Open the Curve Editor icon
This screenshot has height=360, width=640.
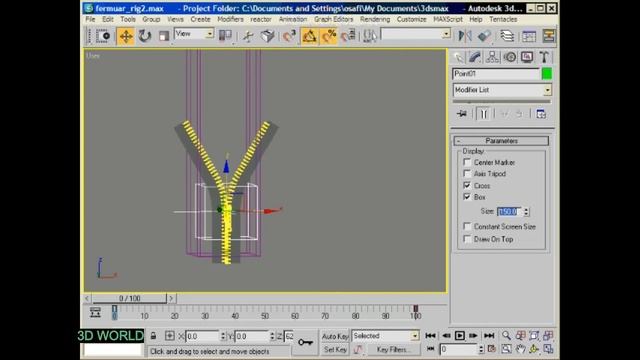pos(529,36)
